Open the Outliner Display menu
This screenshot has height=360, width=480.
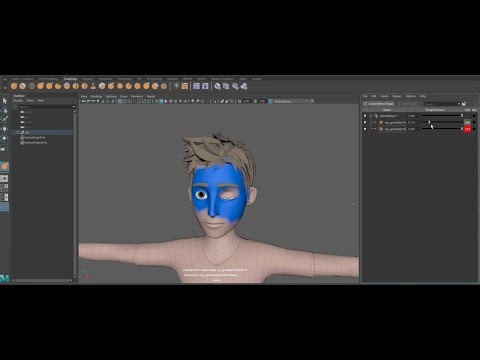[18, 100]
